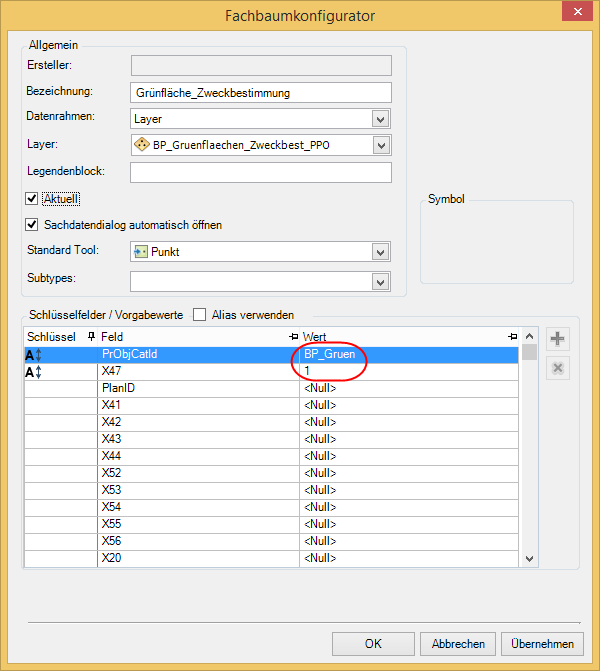Click the Bezeichnung text field
The height and width of the screenshot is (671, 600).
[x=260, y=92]
